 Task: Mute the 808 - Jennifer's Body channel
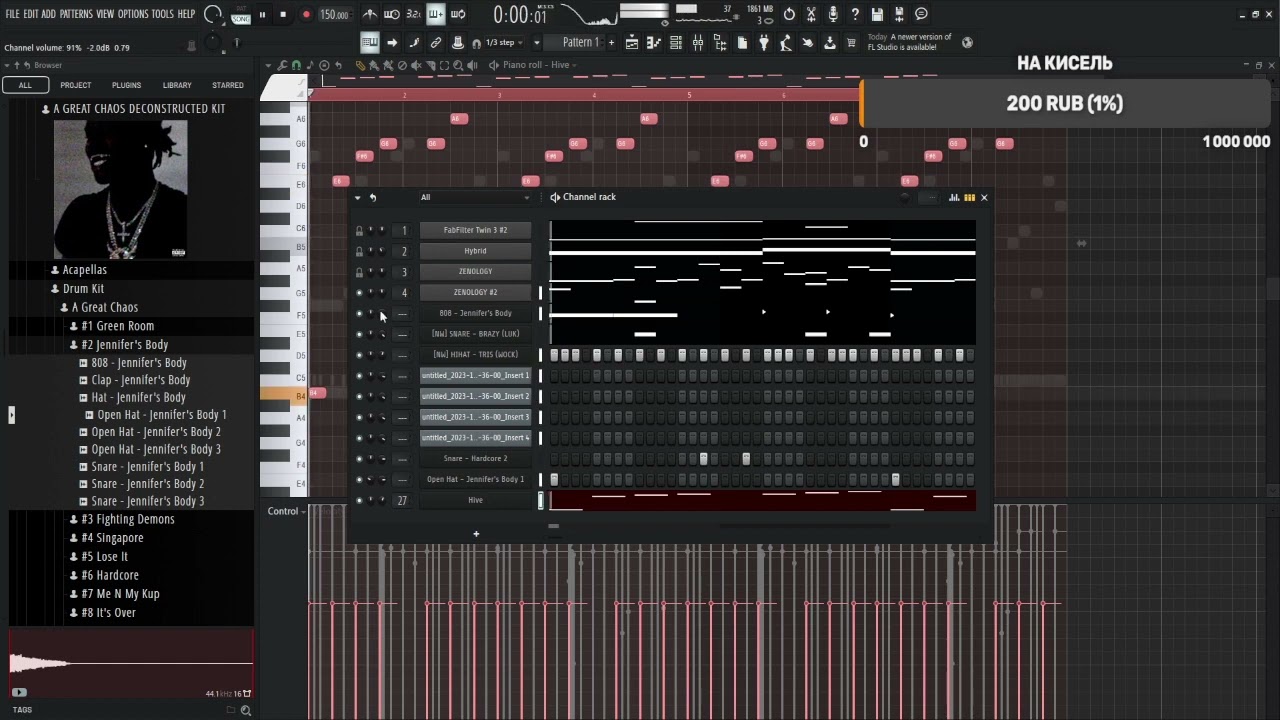click(359, 314)
